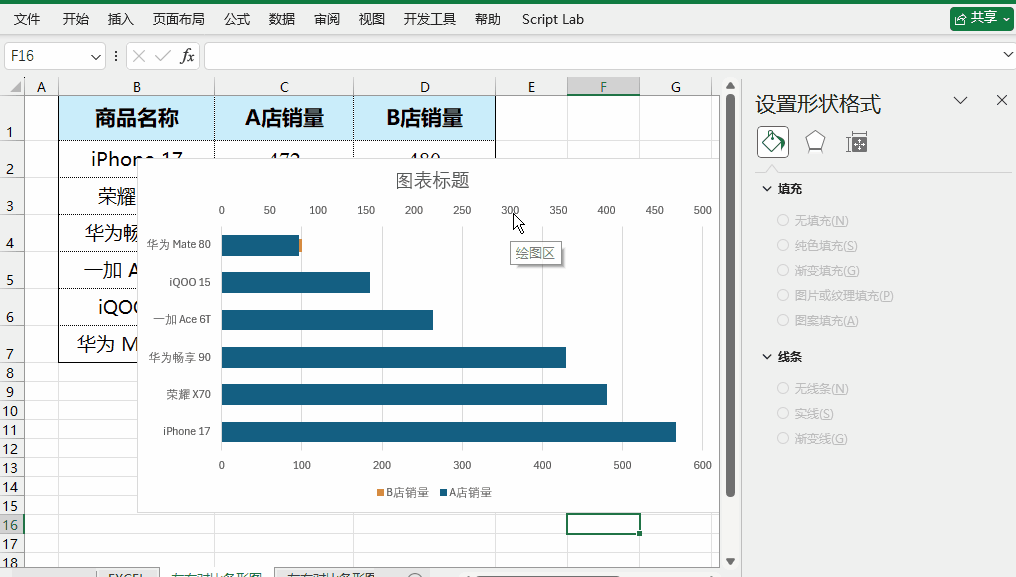Click the 商品名称 header cell
Viewport: 1016px width, 577px height.
click(137, 118)
